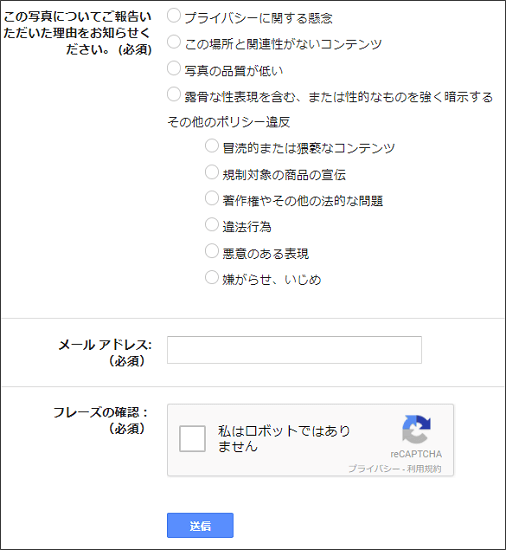Focus the メール アドレス input field
The image size is (506, 550).
[294, 350]
